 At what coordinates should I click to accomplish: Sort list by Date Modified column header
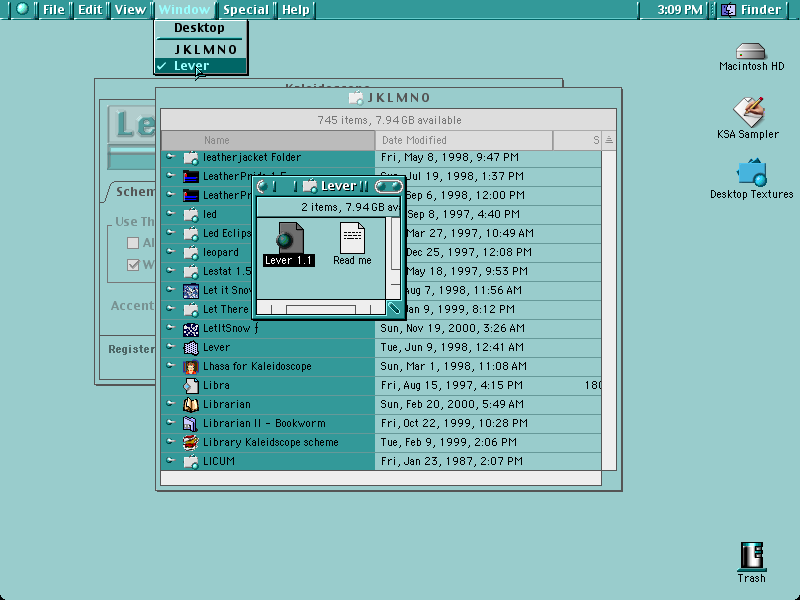click(464, 140)
